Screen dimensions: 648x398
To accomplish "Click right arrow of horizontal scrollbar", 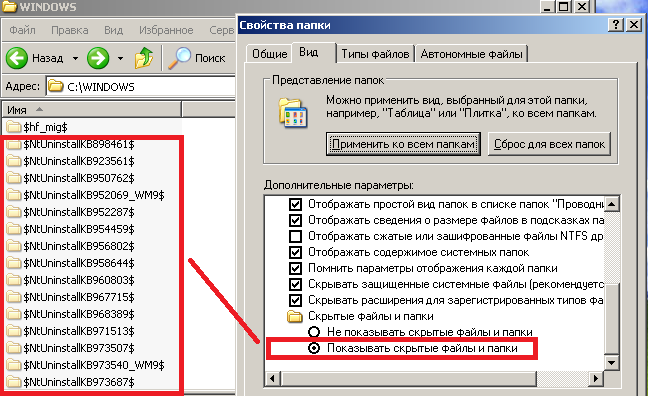I will [596, 378].
